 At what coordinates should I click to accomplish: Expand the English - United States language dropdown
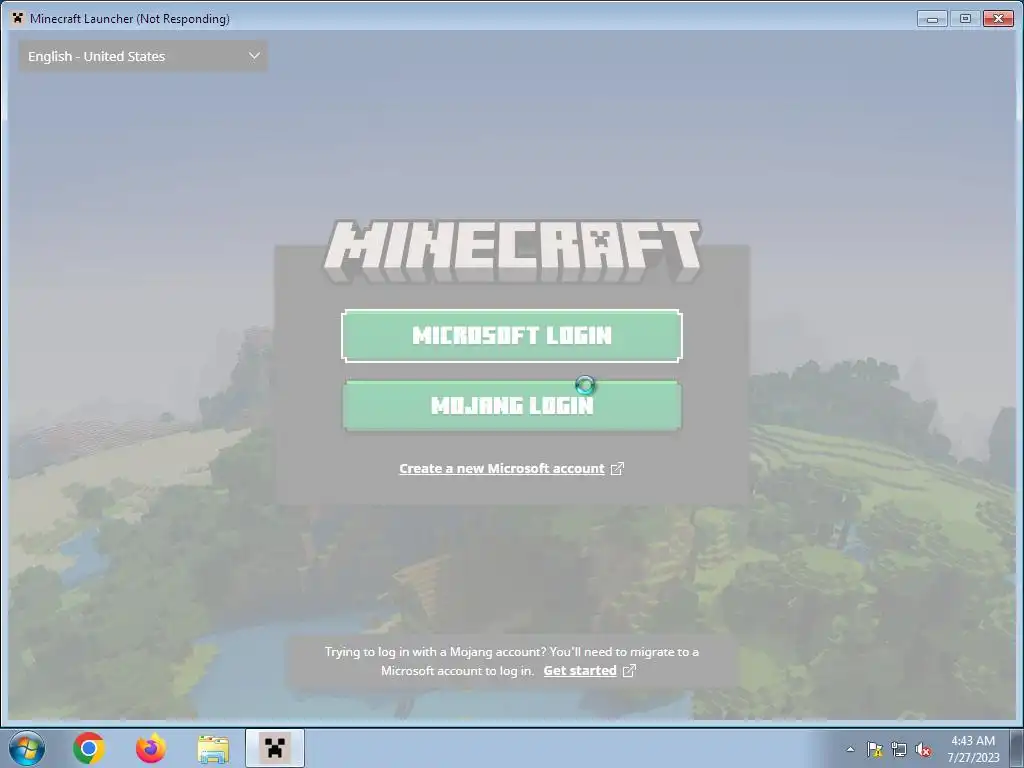[143, 56]
